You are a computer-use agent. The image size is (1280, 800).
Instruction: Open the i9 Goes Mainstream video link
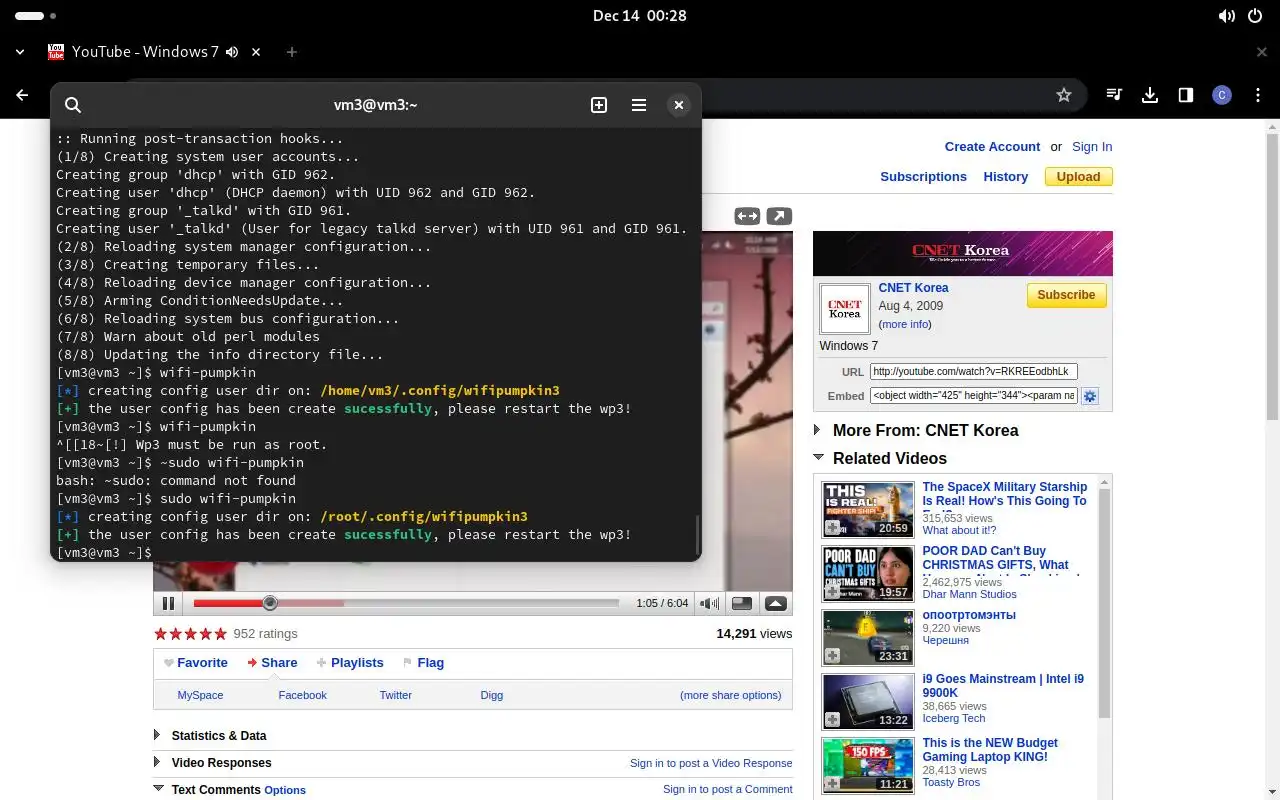[1003, 686]
